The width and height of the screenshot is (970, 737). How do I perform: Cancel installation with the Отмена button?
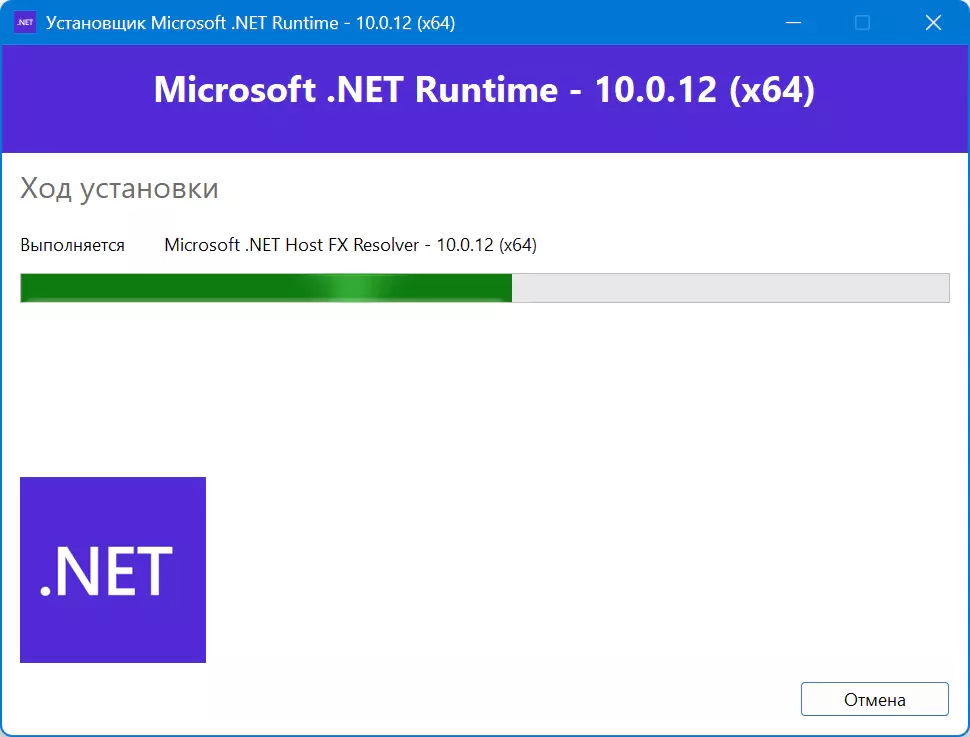(874, 699)
